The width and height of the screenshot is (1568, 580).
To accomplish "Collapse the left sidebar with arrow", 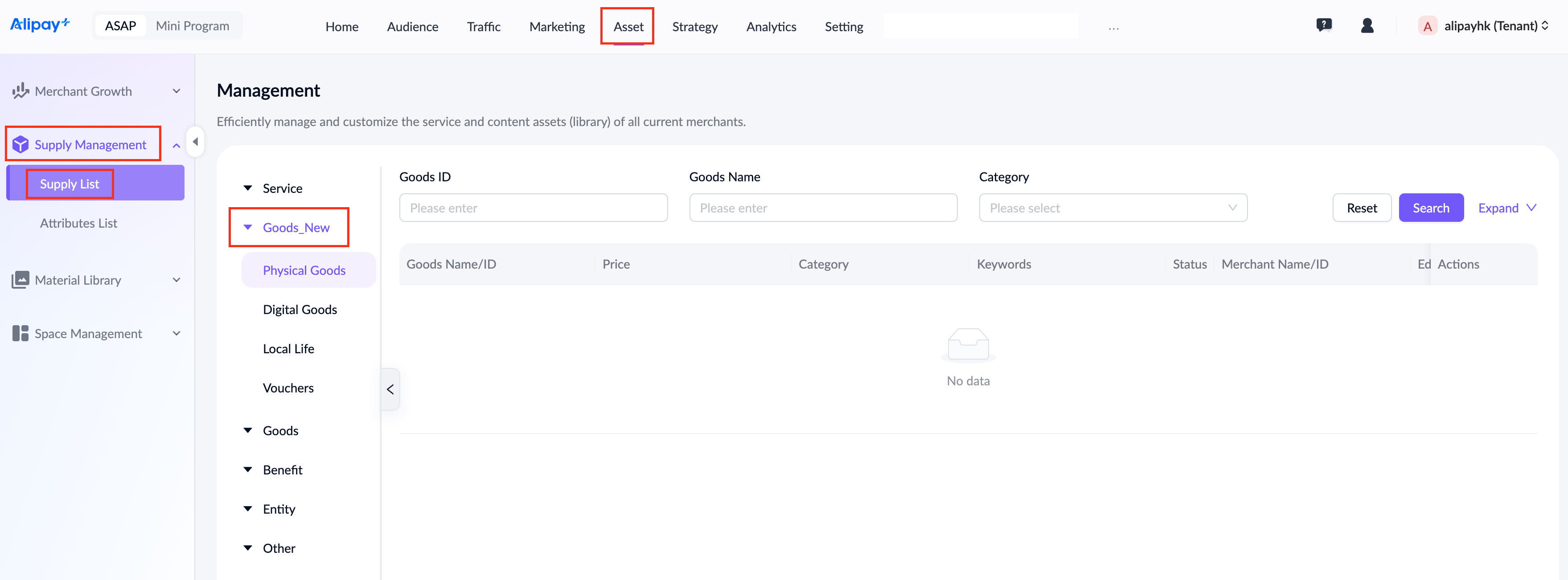I will point(195,142).
